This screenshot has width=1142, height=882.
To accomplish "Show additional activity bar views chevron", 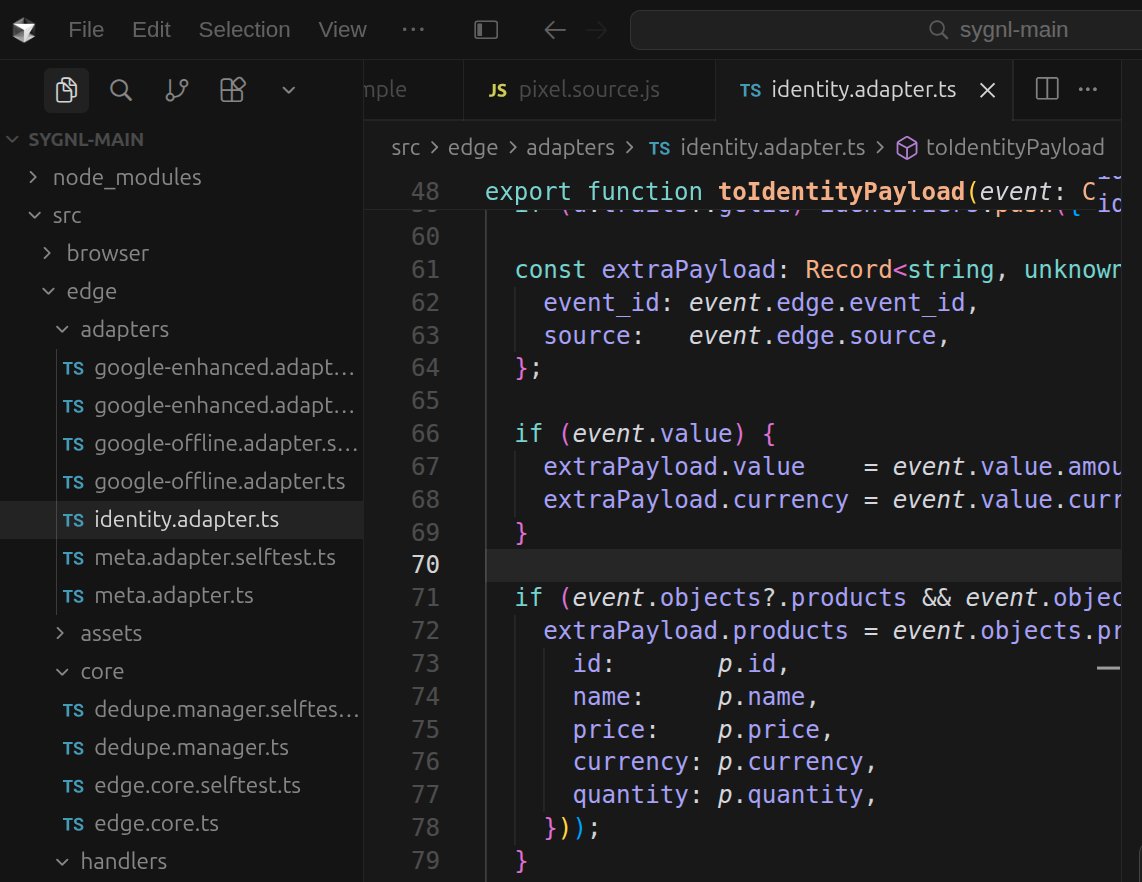I will click(288, 90).
